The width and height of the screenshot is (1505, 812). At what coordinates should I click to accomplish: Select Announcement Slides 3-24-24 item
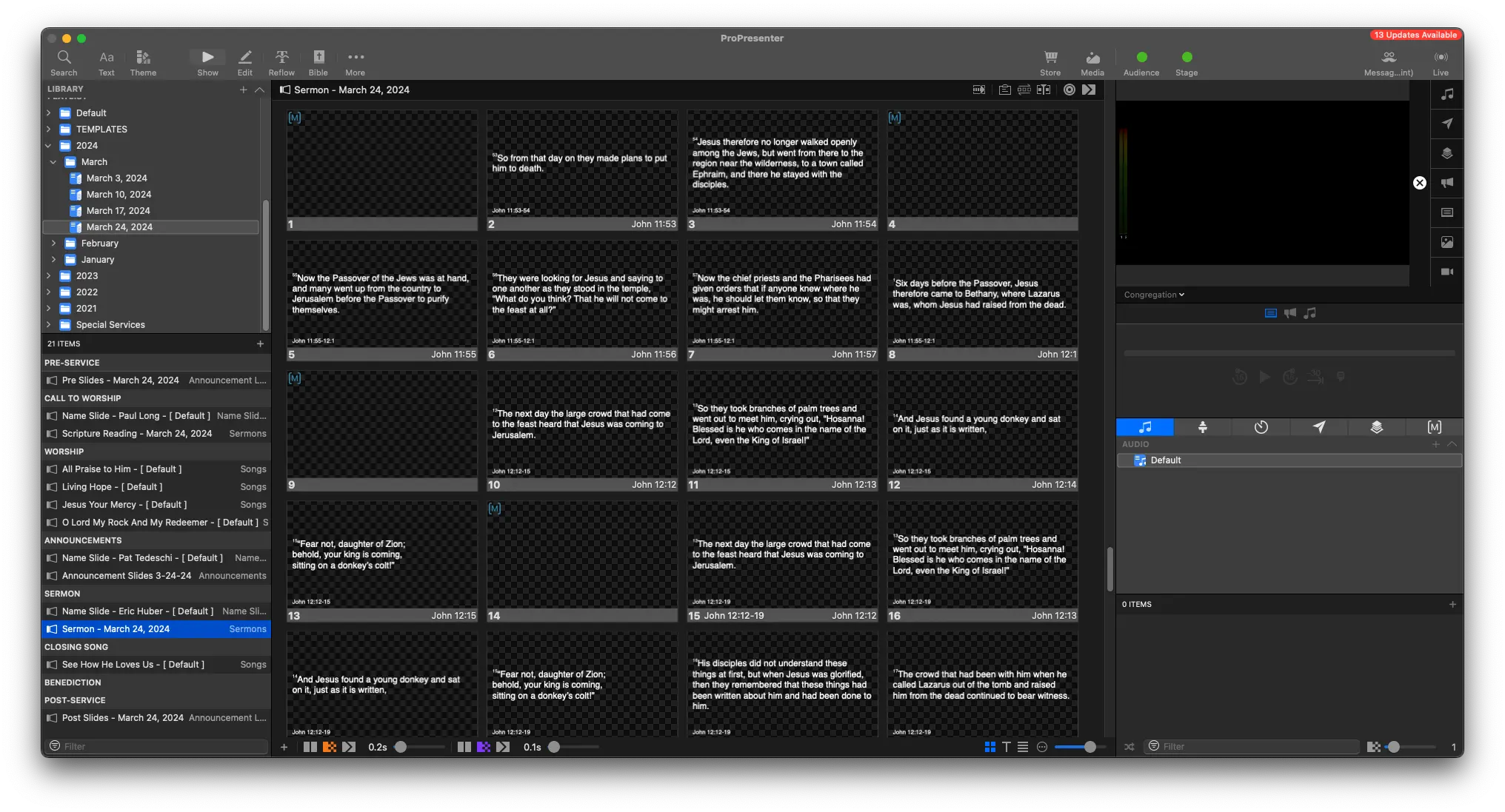click(x=127, y=575)
